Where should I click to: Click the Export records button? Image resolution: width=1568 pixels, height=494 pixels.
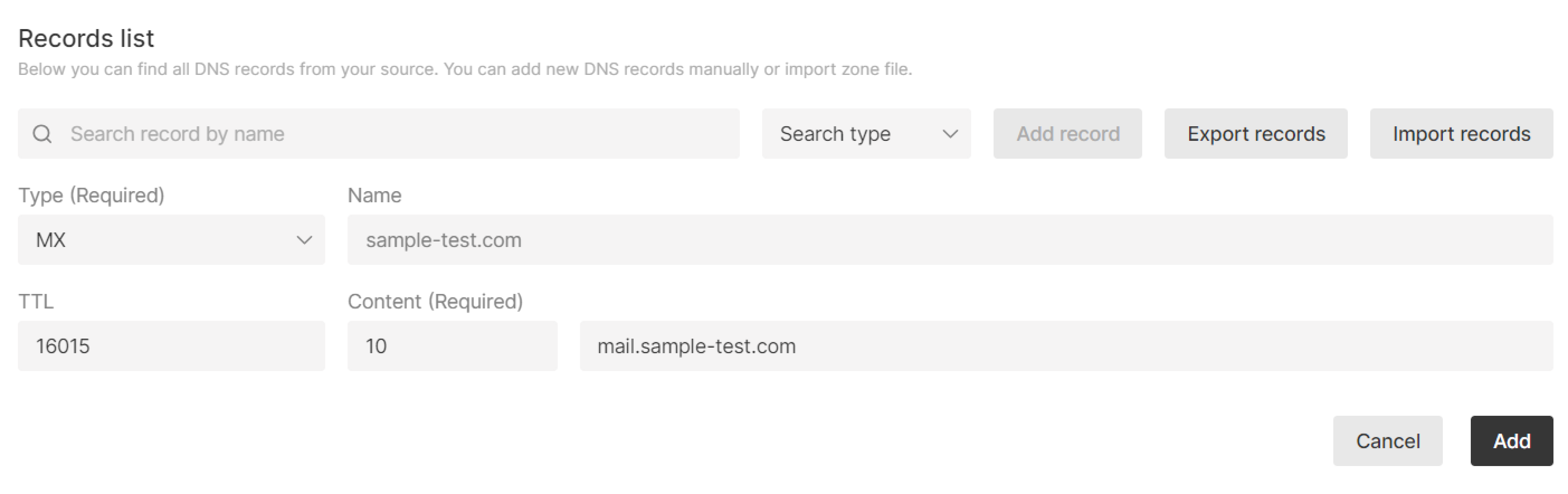click(1256, 133)
